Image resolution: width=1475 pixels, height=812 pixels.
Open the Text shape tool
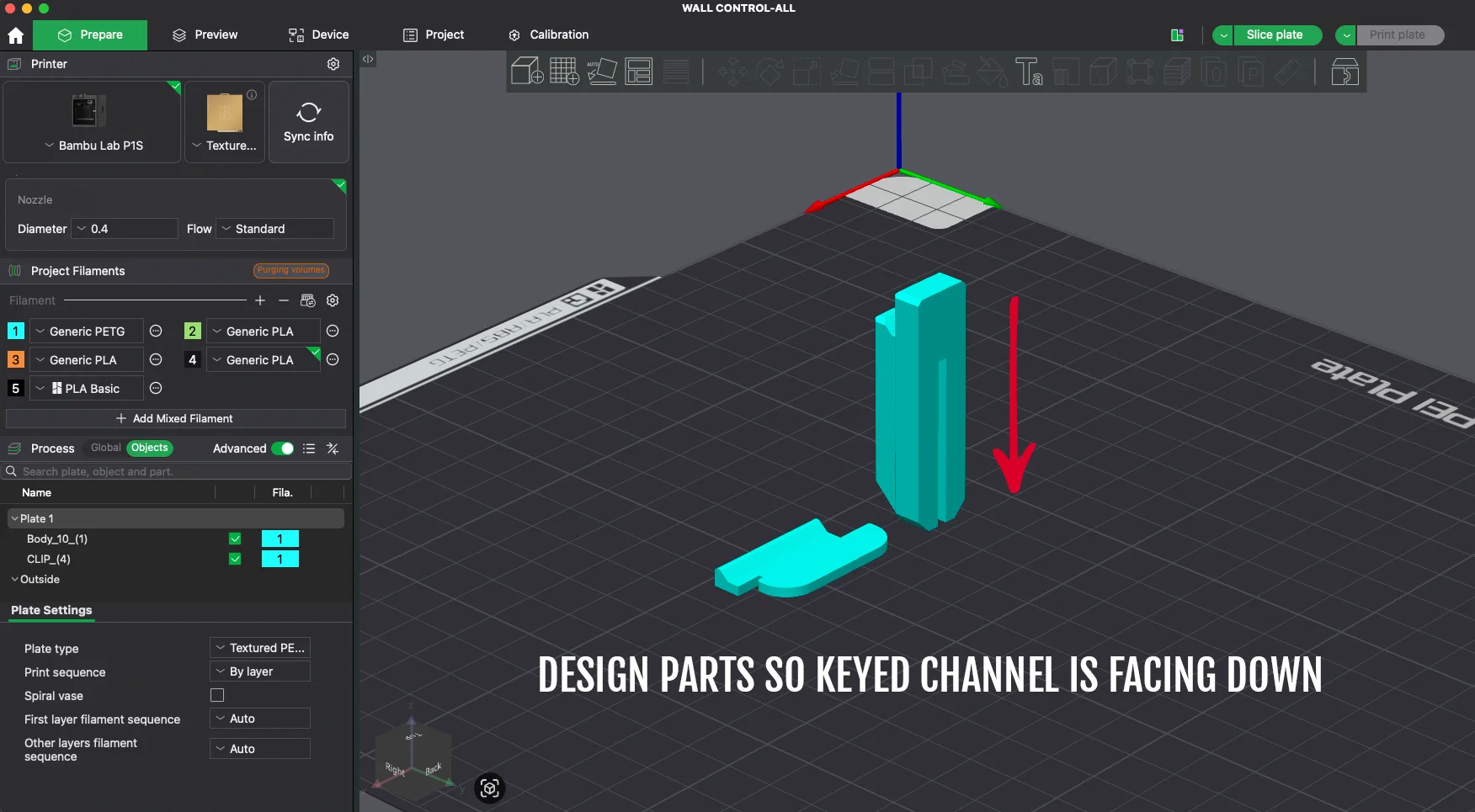coord(1029,72)
